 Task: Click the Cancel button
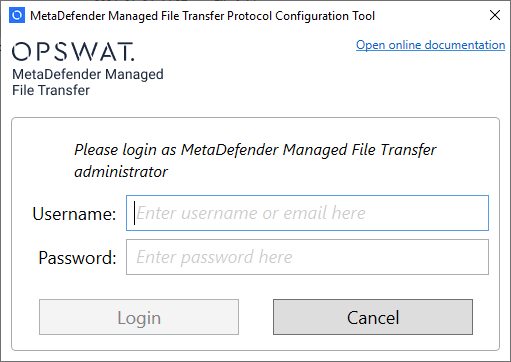tap(373, 317)
